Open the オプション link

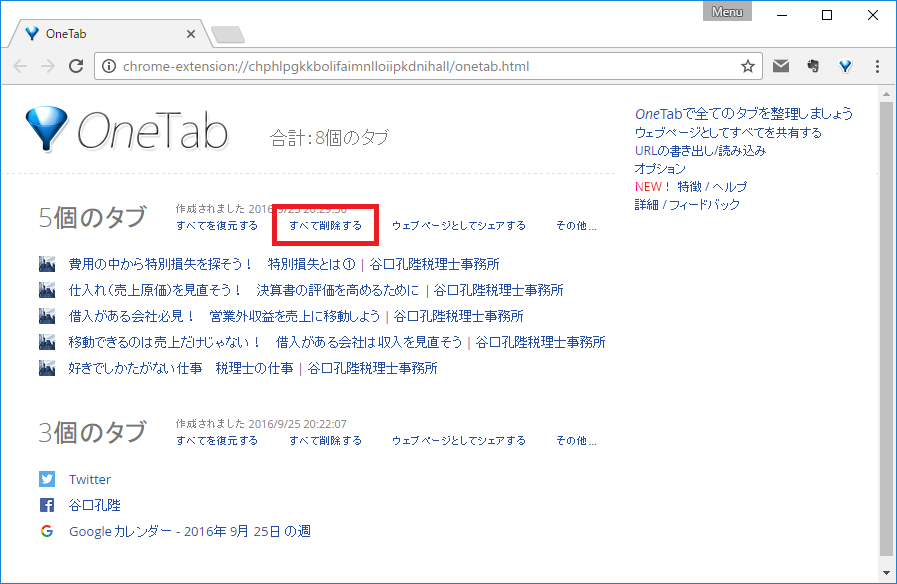pyautogui.click(x=660, y=169)
